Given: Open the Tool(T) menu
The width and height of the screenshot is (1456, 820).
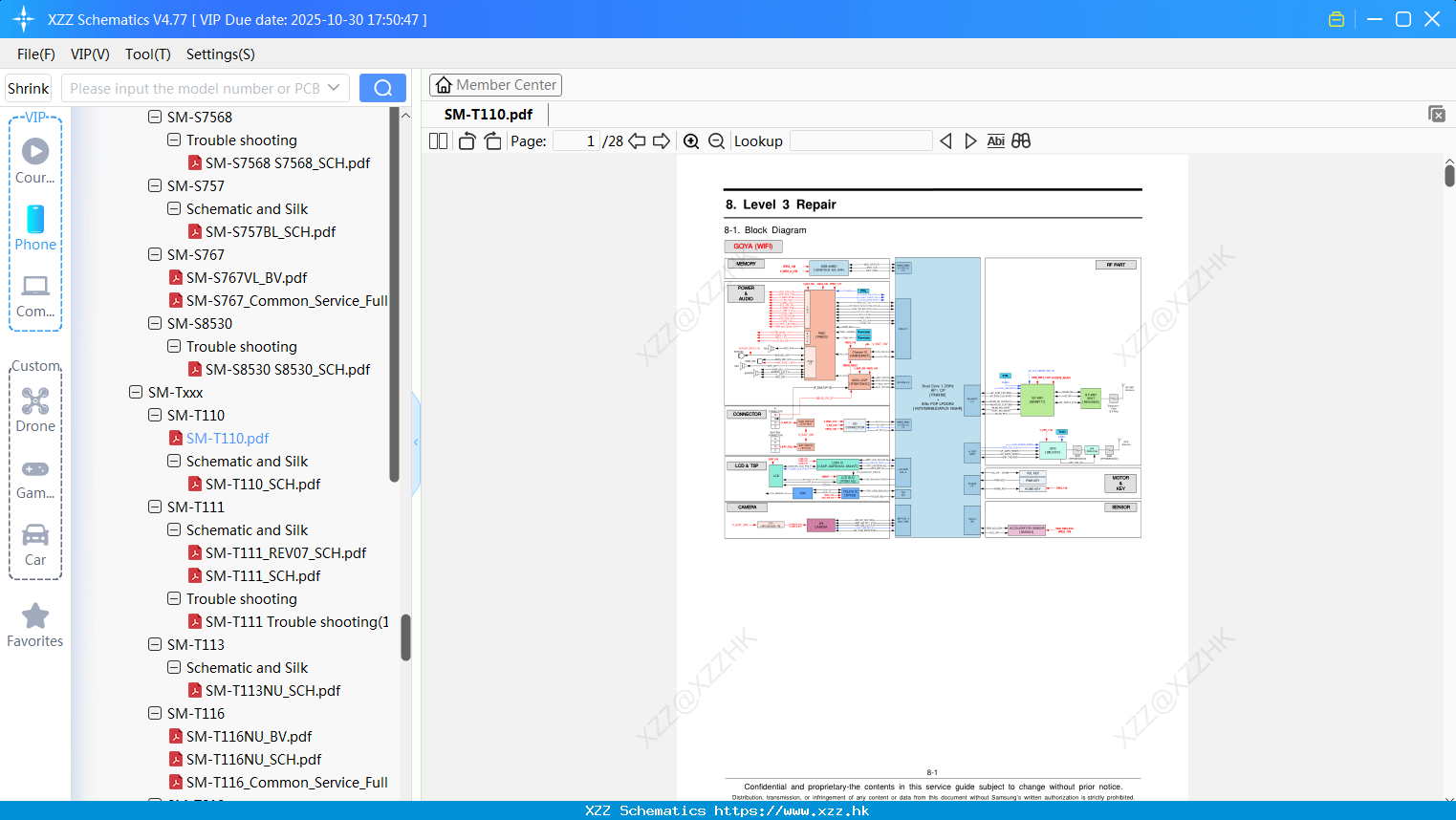Looking at the screenshot, I should (x=148, y=54).
